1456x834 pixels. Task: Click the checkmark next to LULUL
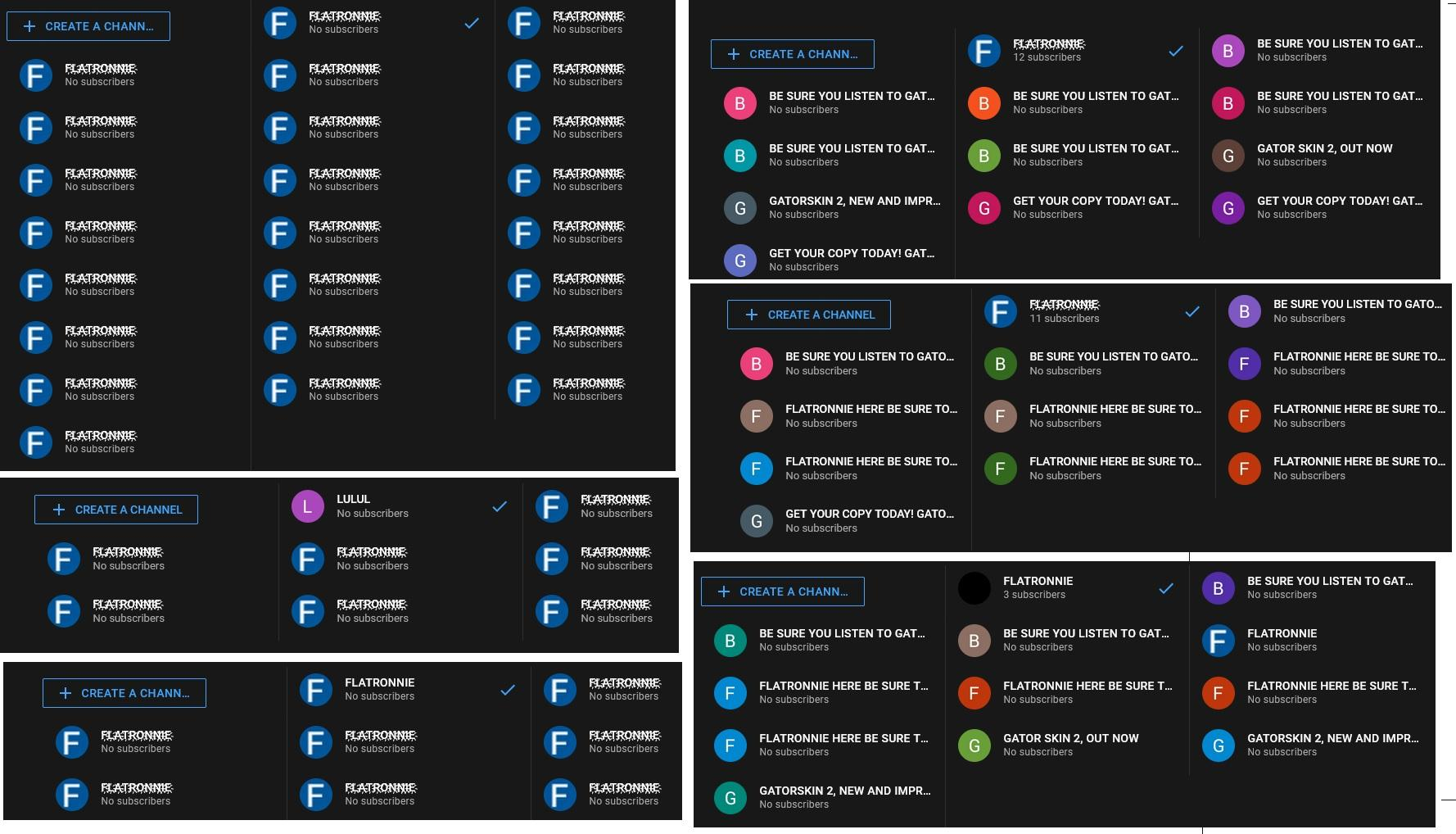[500, 506]
